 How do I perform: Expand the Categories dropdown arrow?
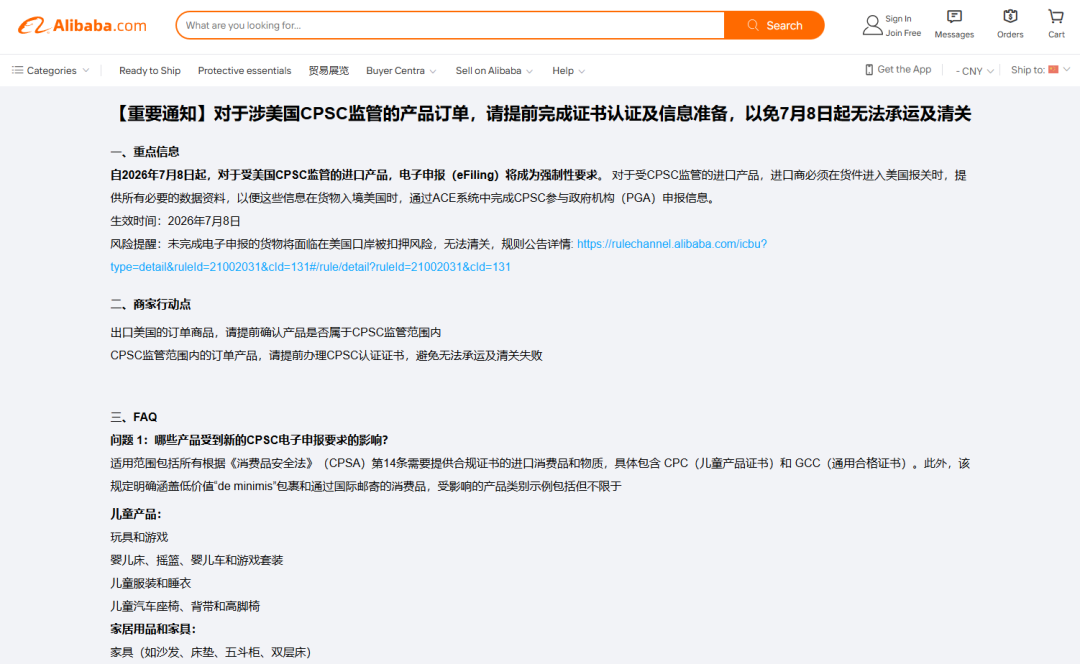(x=86, y=70)
